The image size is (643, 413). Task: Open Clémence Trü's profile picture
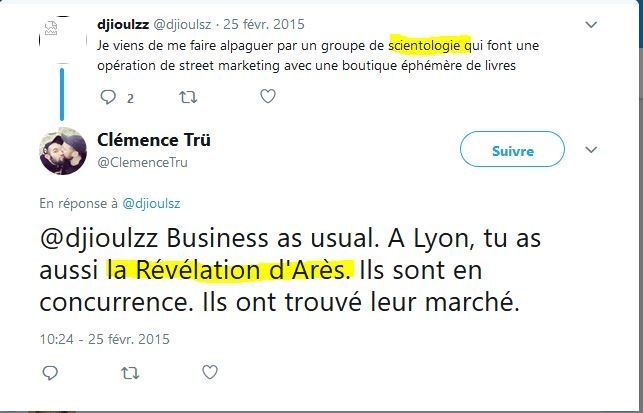point(63,151)
